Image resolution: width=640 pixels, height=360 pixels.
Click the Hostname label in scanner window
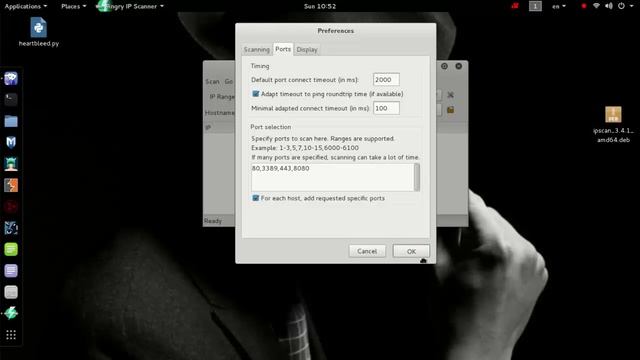tap(220, 113)
